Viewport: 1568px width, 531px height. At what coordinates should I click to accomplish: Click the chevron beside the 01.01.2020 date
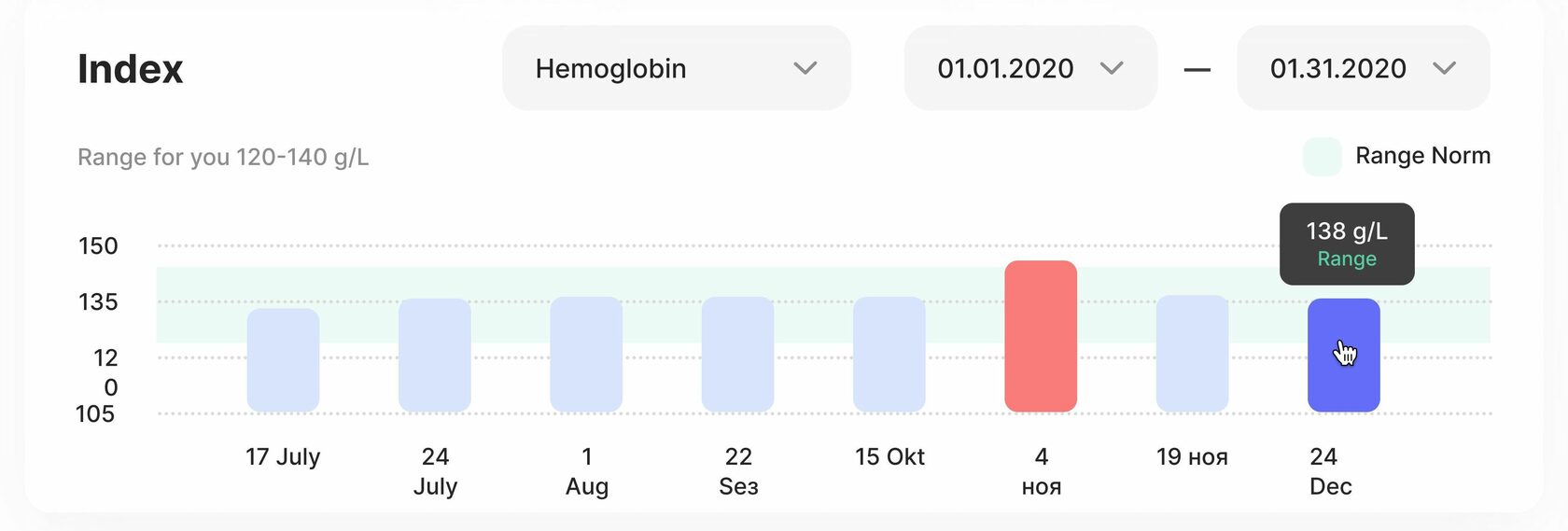[x=1111, y=68]
